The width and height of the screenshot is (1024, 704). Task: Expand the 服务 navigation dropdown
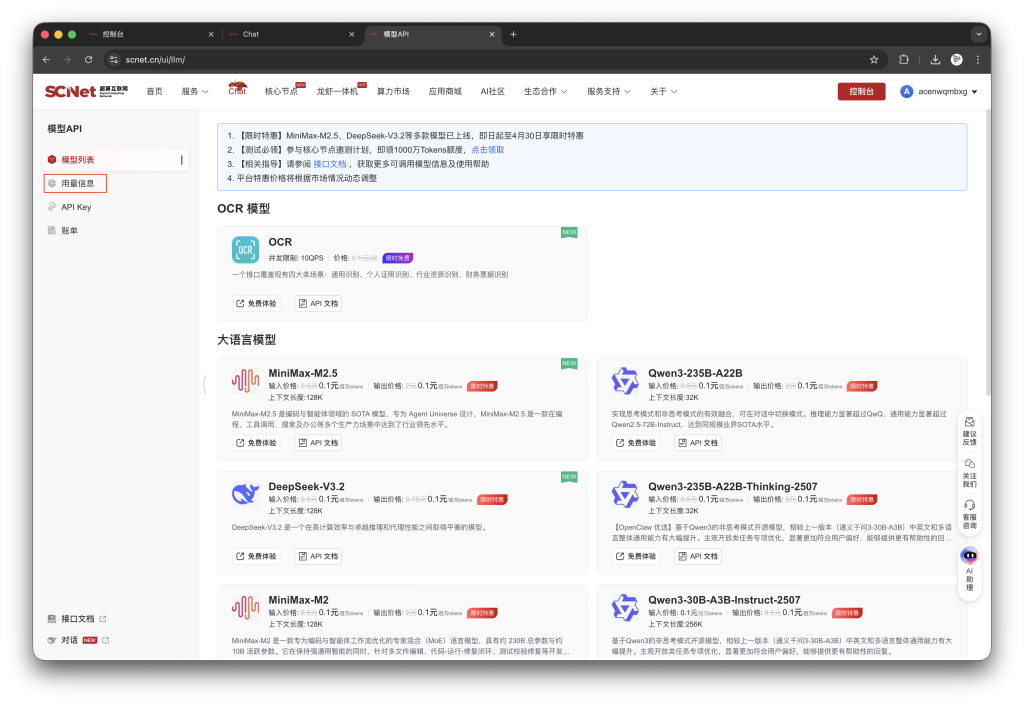pyautogui.click(x=191, y=91)
